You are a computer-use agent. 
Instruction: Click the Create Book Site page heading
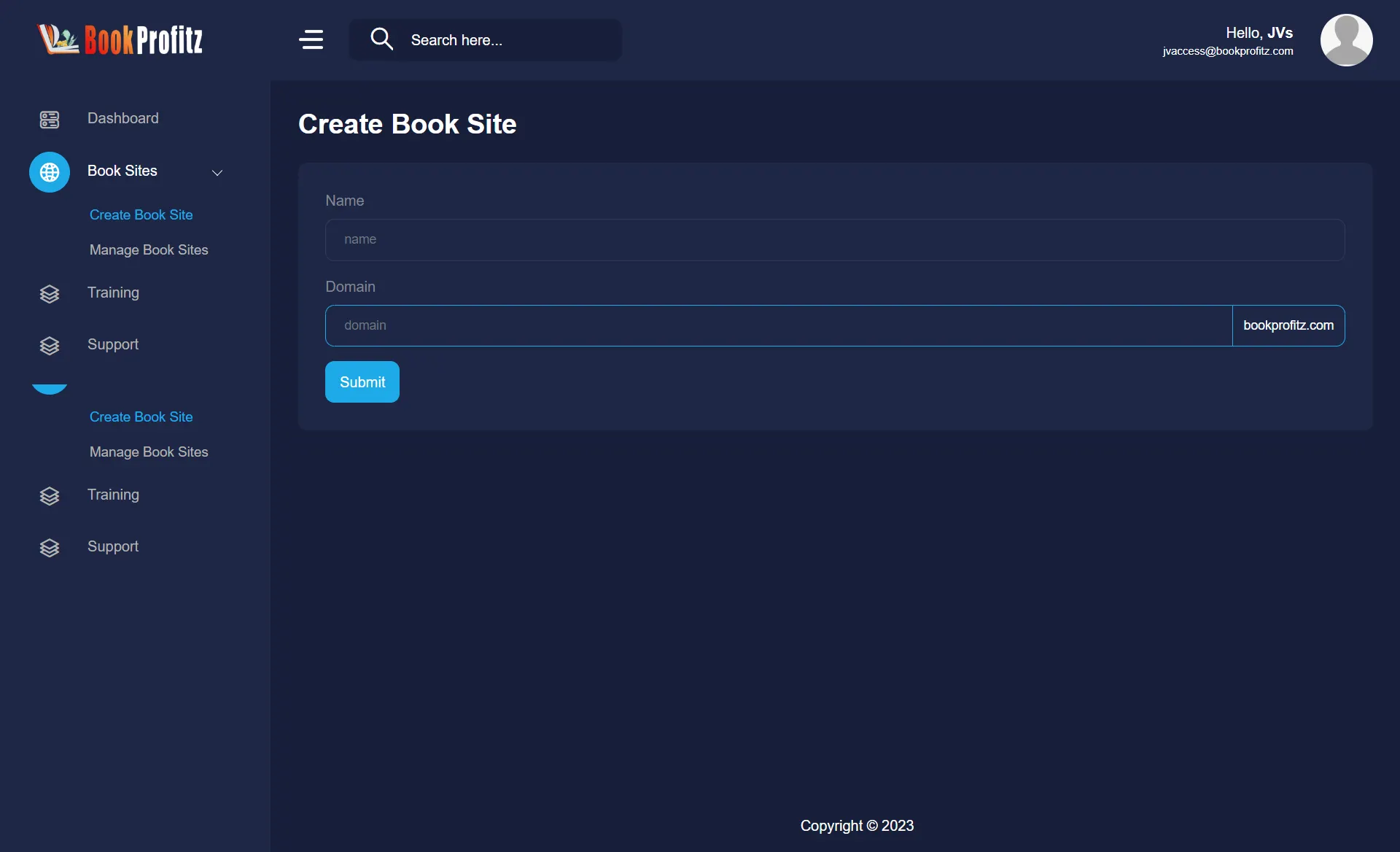coord(408,124)
